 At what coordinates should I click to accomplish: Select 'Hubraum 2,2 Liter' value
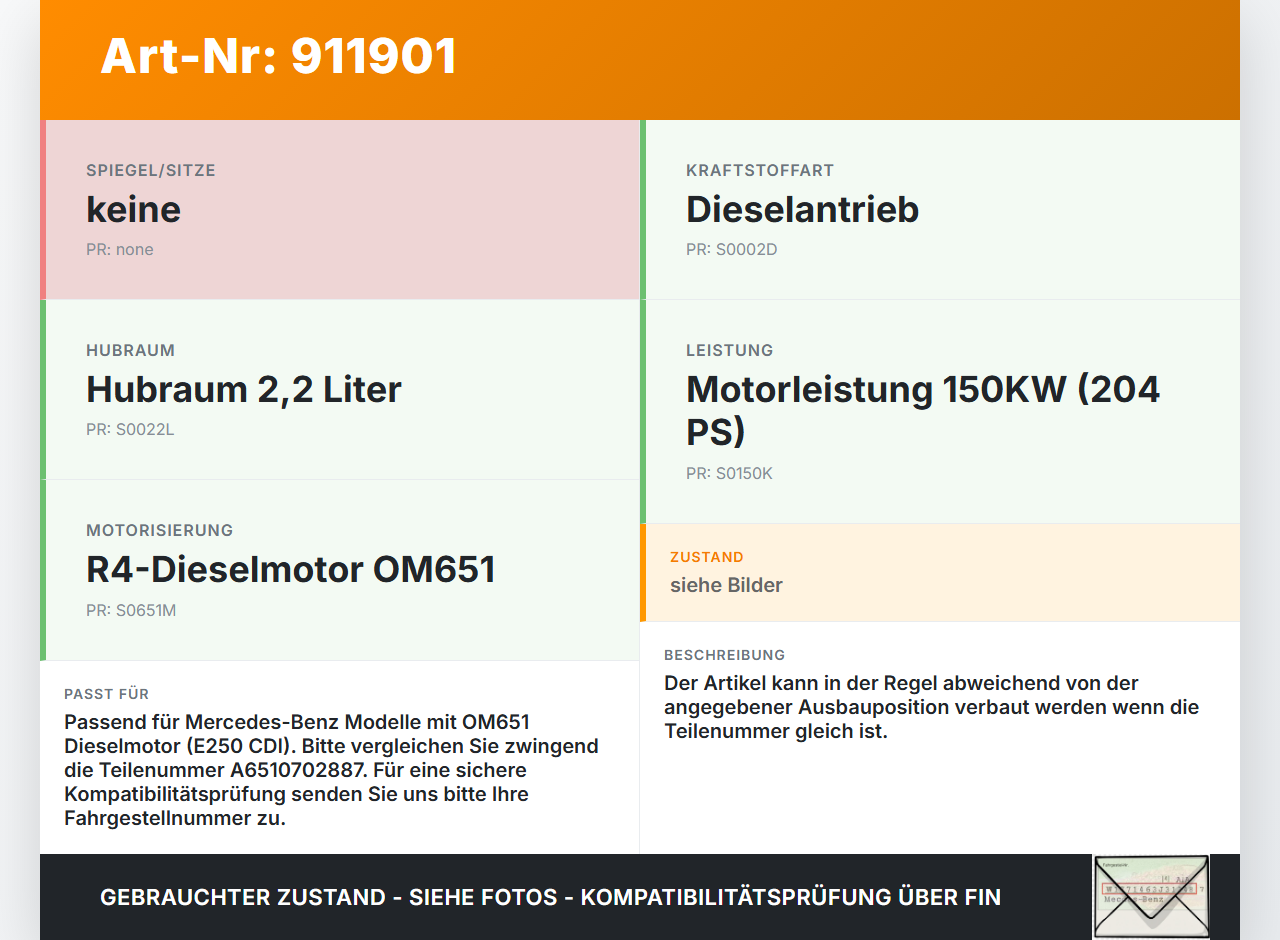click(x=244, y=389)
